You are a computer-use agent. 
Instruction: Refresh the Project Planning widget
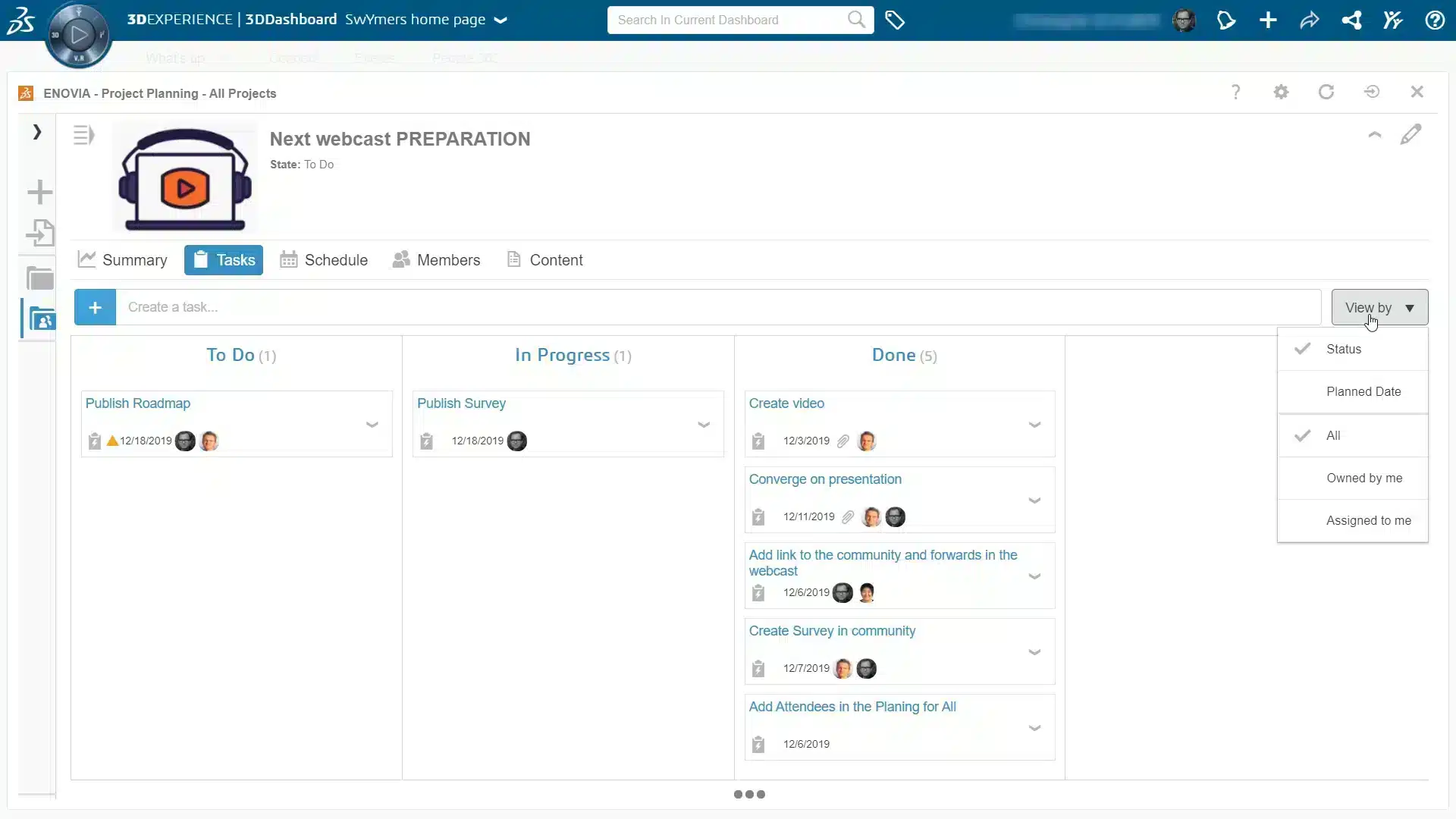coord(1326,92)
